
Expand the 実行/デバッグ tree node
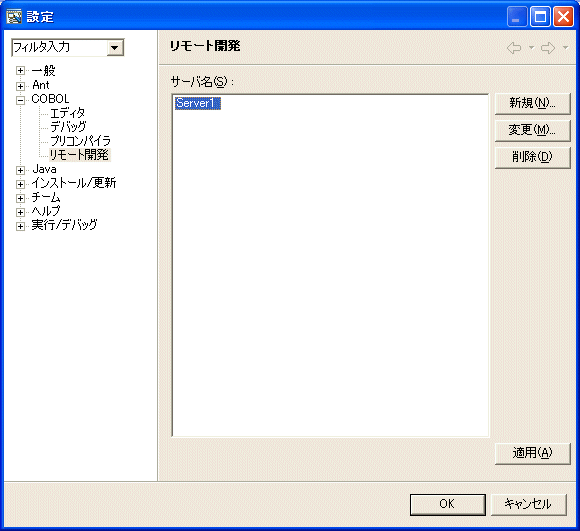click(x=20, y=226)
